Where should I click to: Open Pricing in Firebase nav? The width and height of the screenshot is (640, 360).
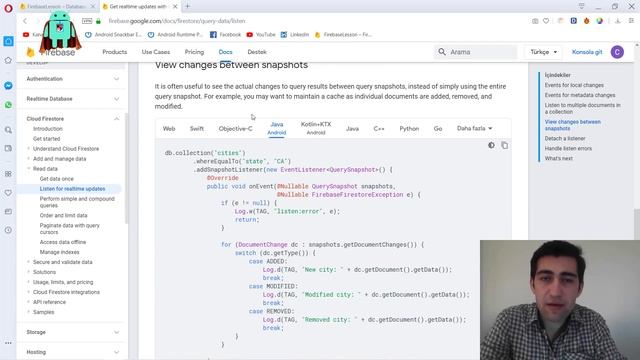(x=194, y=52)
